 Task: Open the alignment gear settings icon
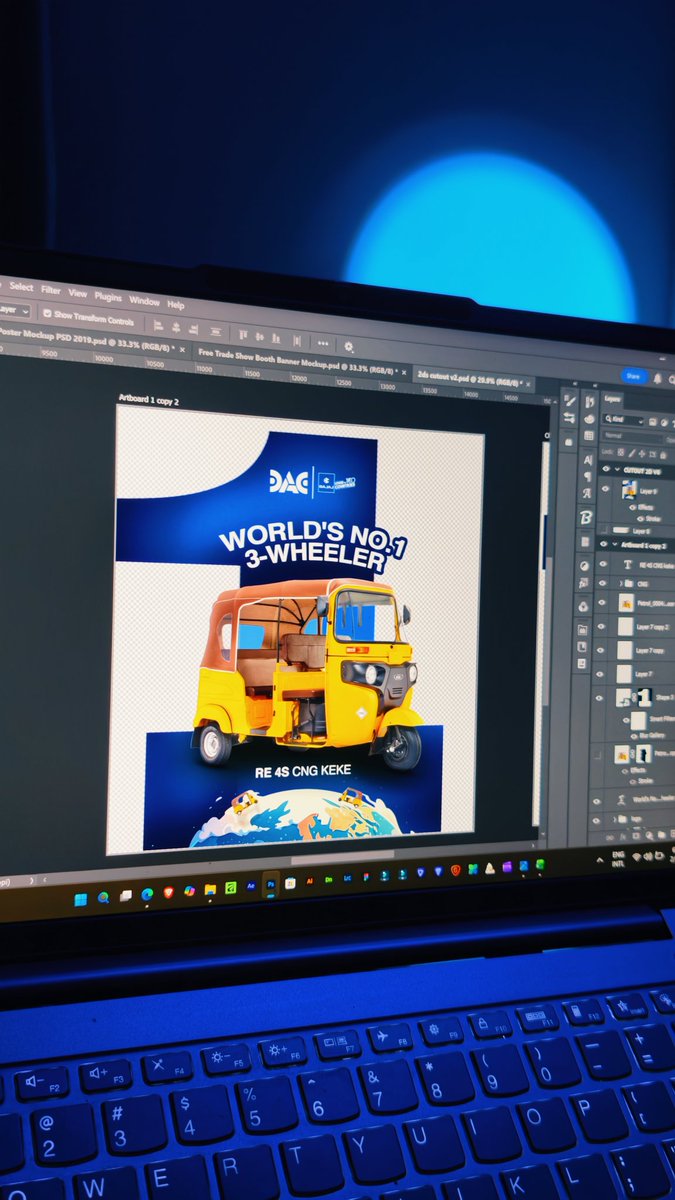pos(348,346)
